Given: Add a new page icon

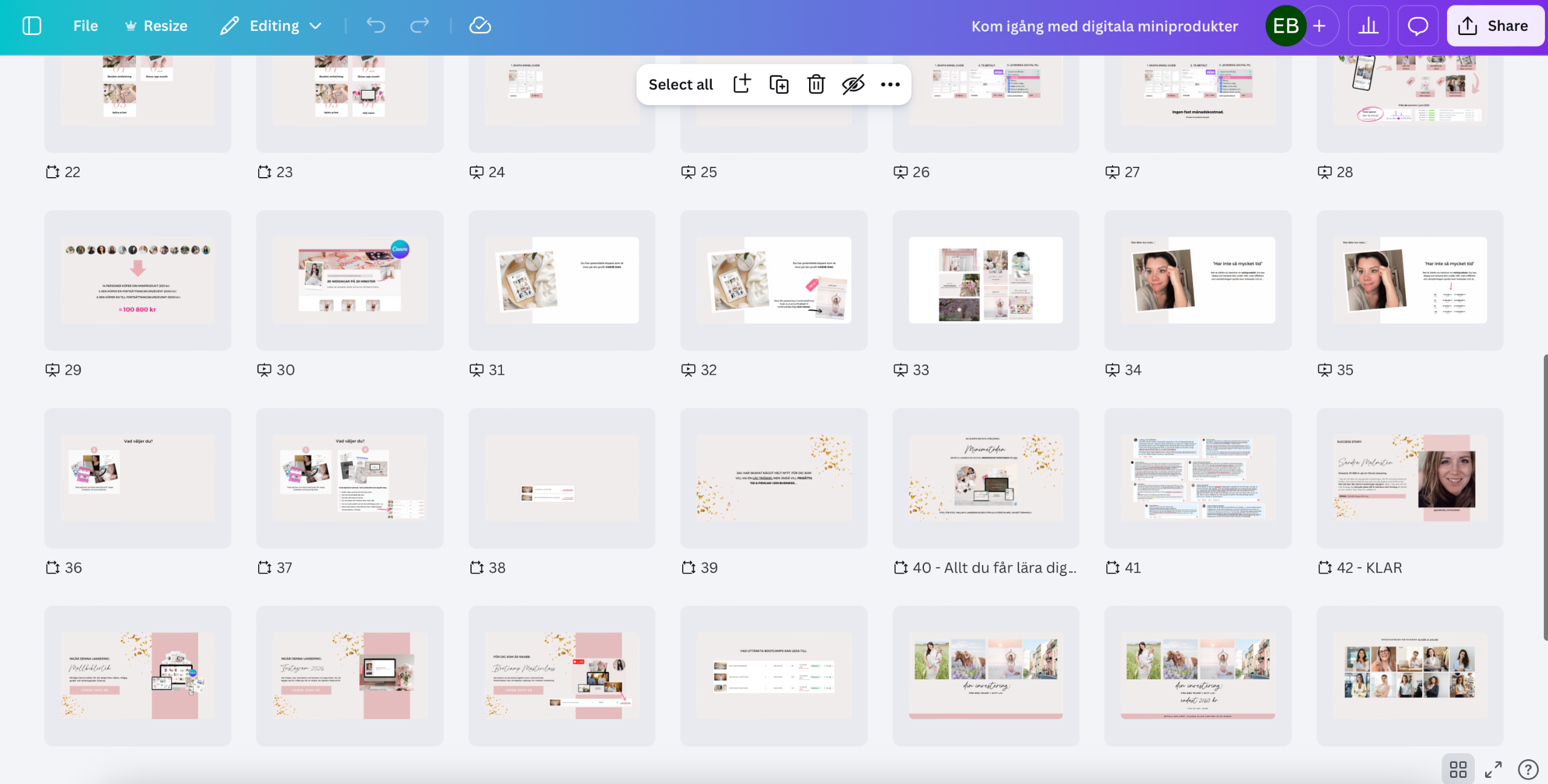Looking at the screenshot, I should click(x=742, y=85).
